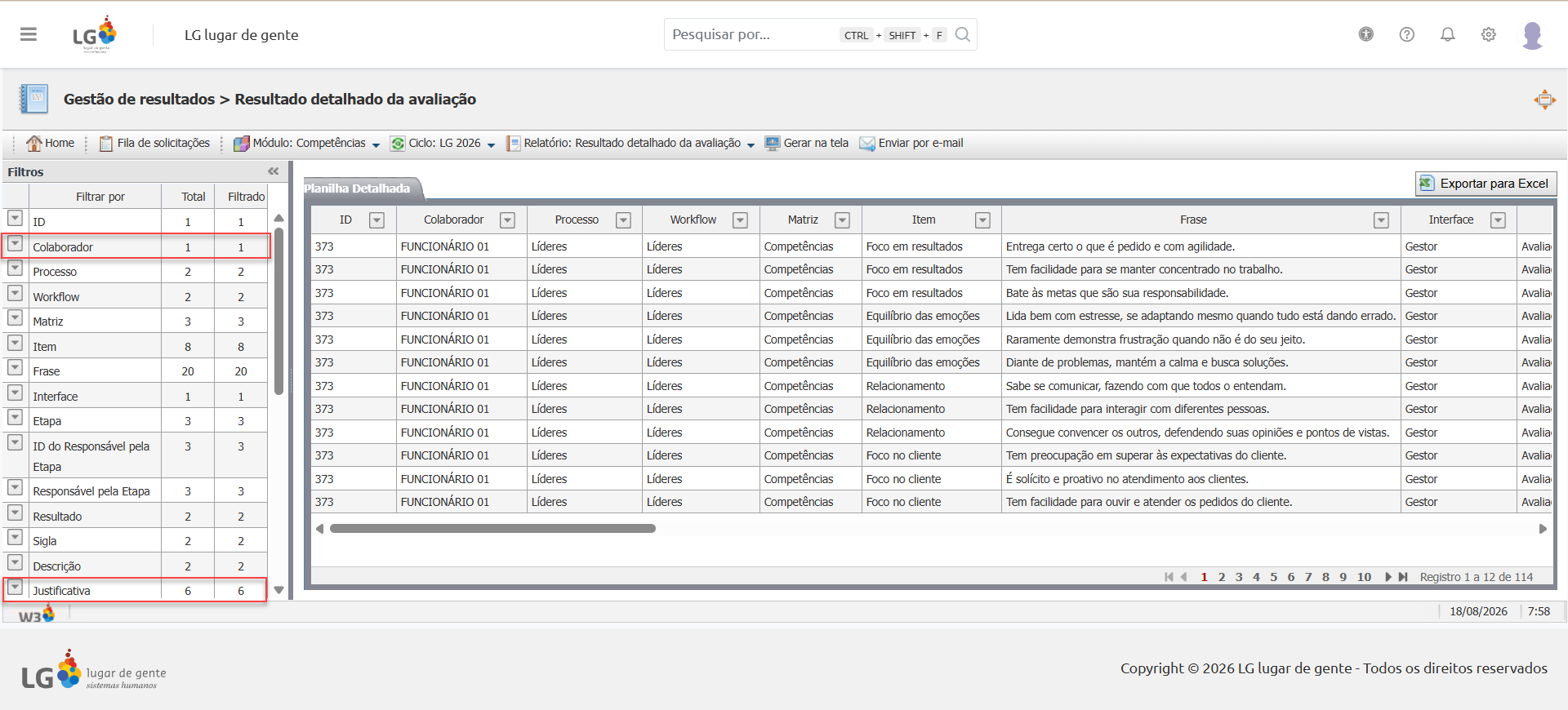This screenshot has width=1568, height=710.
Task: Click the Responsável pela Etapa filter label
Action: click(91, 491)
